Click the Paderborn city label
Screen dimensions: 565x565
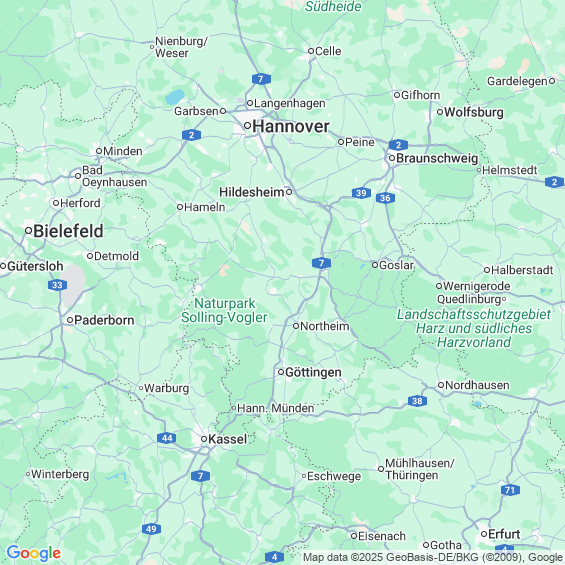point(104,320)
